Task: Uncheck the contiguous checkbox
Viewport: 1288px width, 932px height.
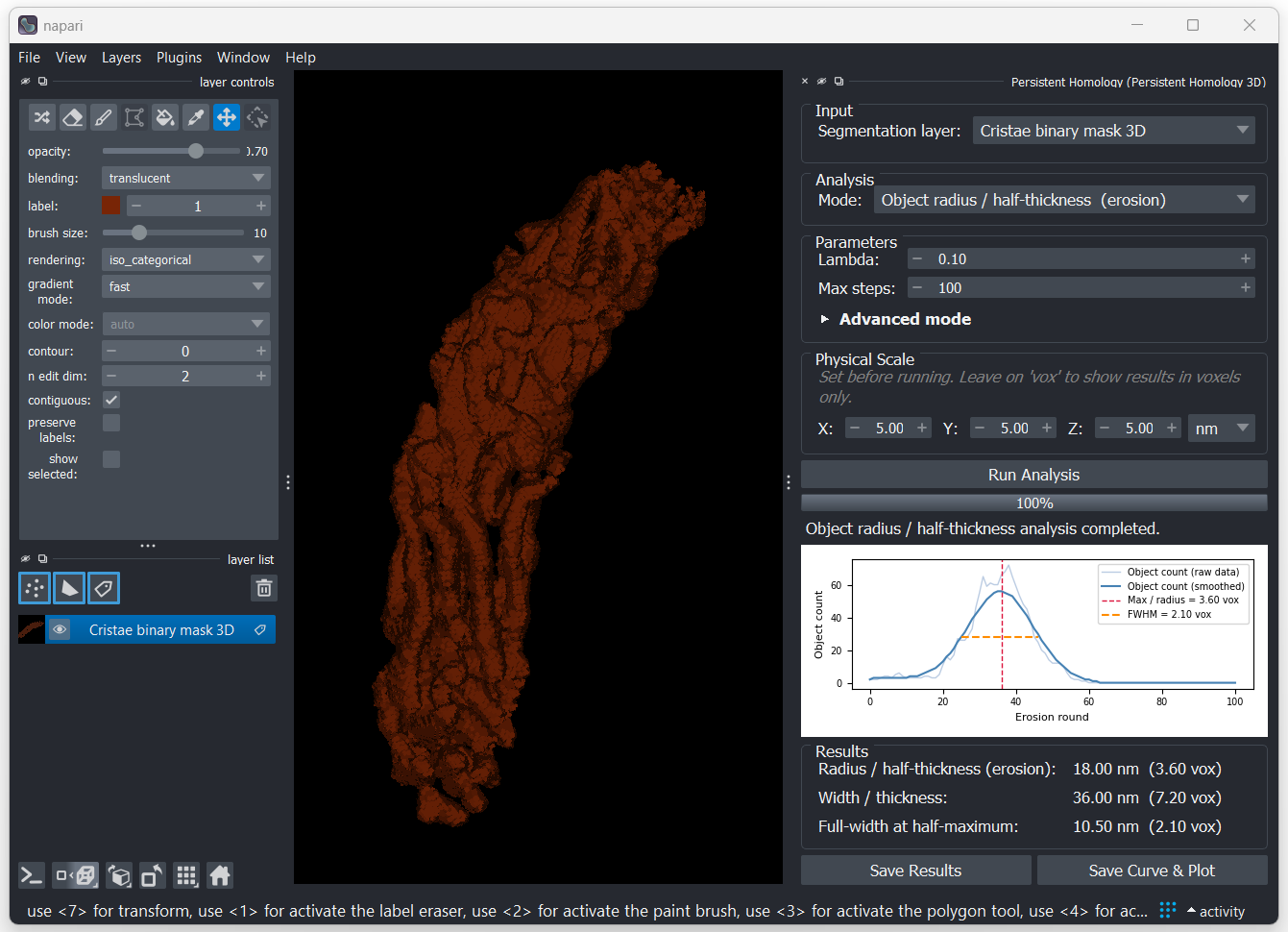Action: [x=111, y=400]
